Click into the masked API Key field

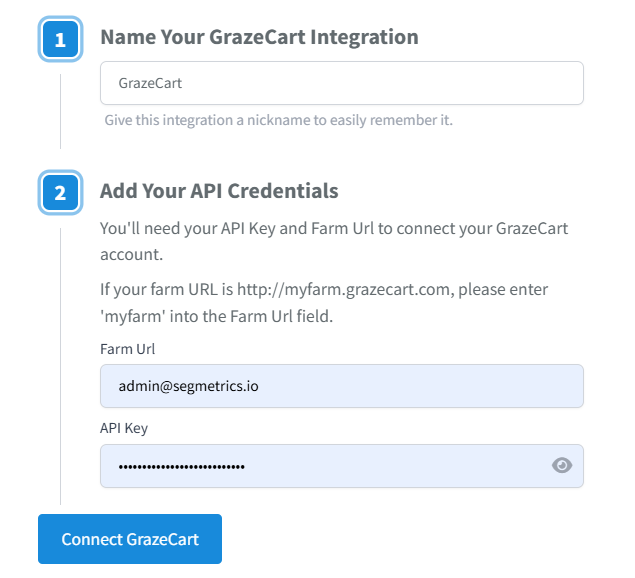click(320, 466)
